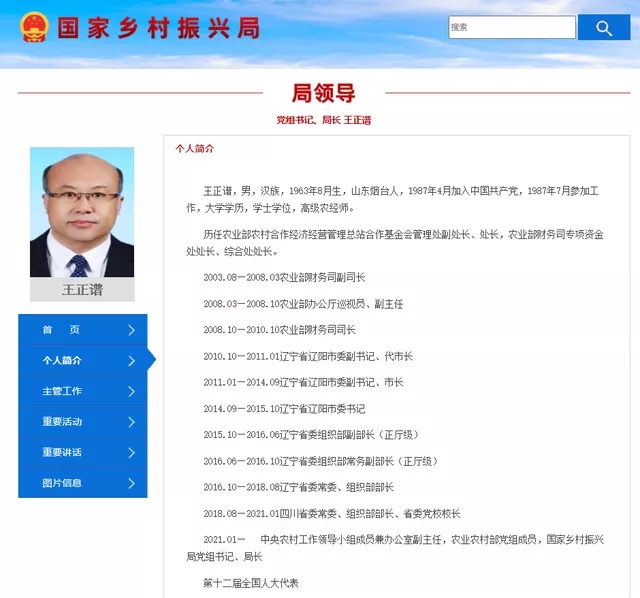
Task: Click the magnifier search icon button
Action: (603, 28)
